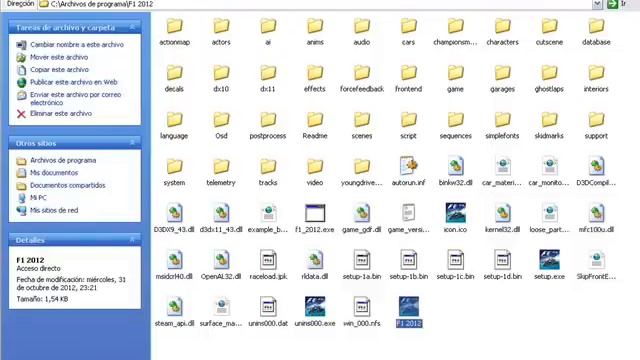Select the loose_part... file icon
The height and width of the screenshot is (360, 640).
[x=549, y=213]
